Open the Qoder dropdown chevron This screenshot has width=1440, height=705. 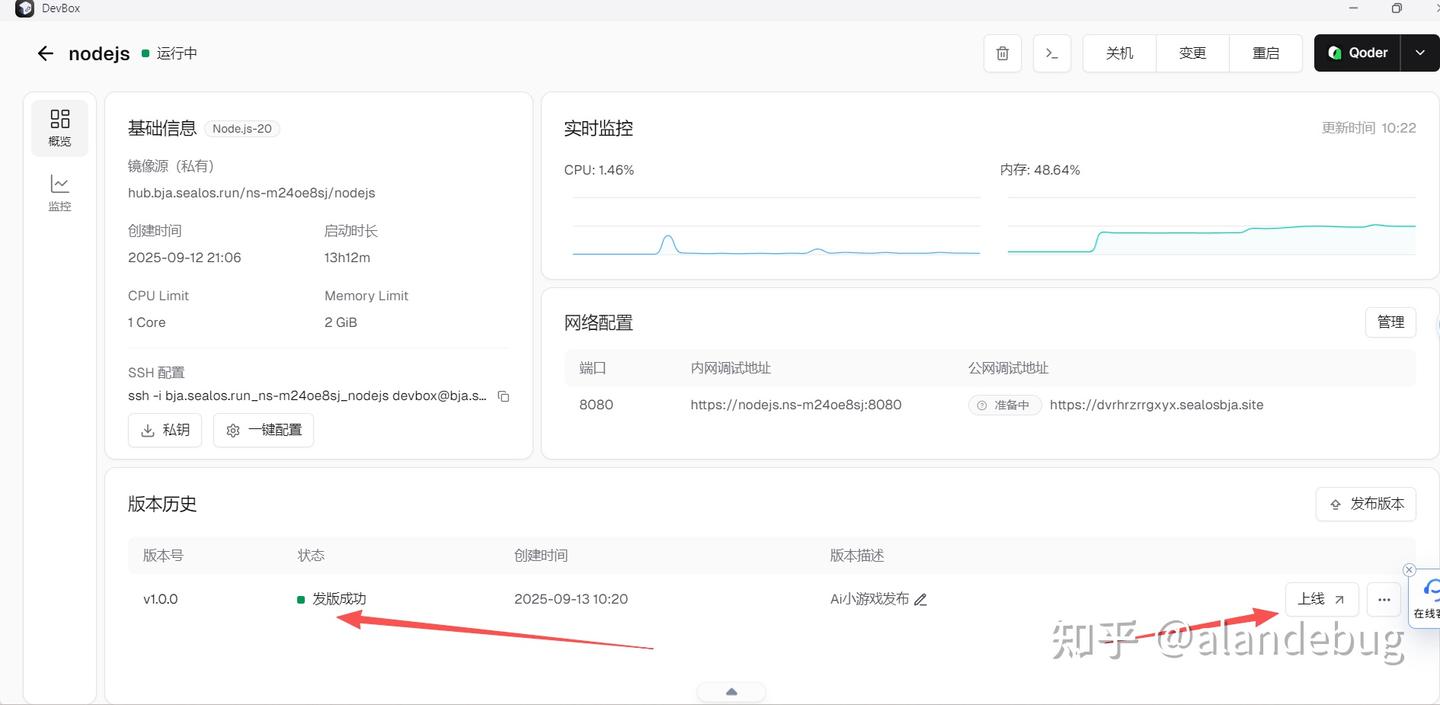coord(1420,53)
